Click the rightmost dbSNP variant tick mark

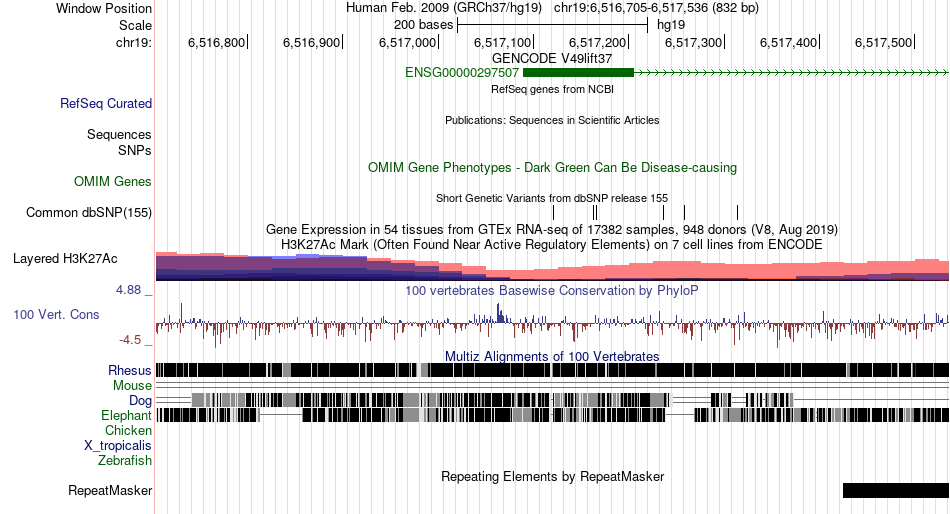737,212
